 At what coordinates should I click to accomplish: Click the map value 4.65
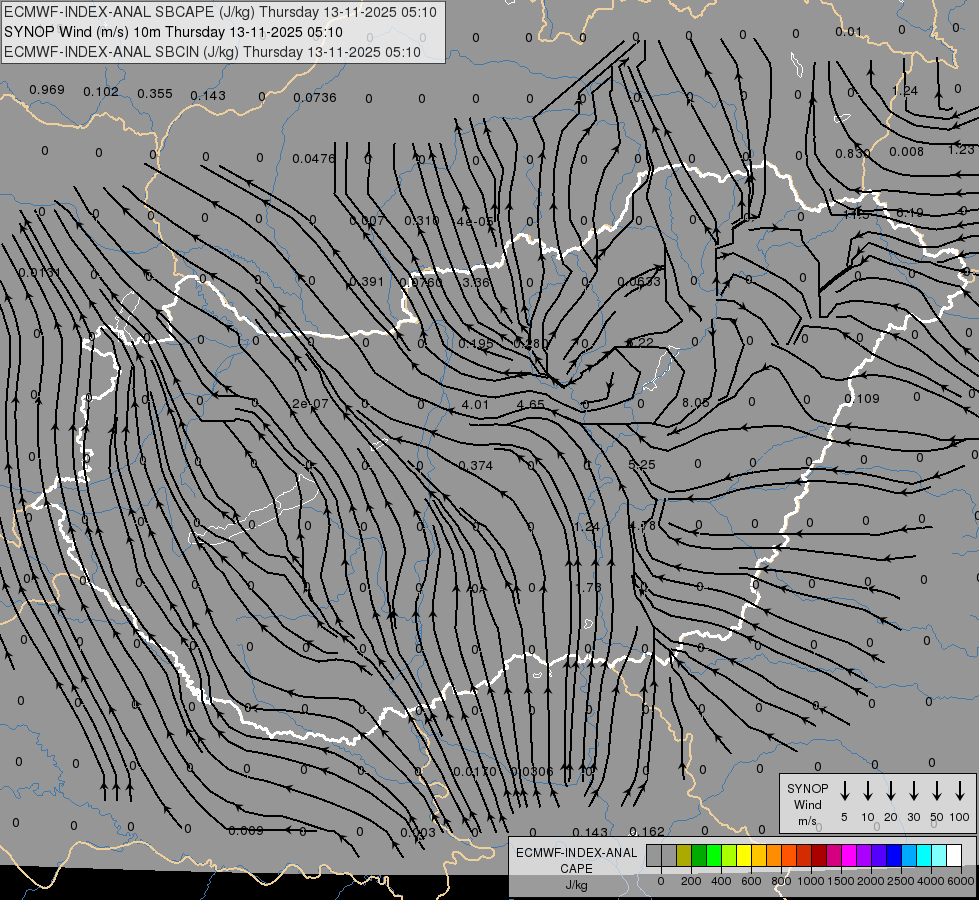[x=531, y=404]
